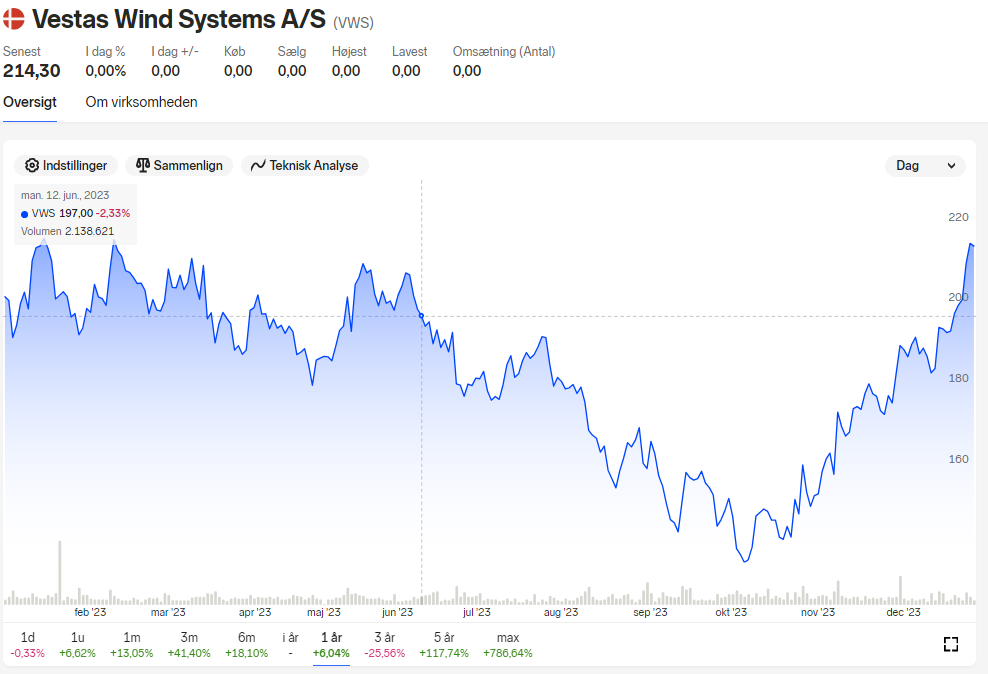Viewport: 988px width, 674px height.
Task: Expand the chart to fullscreen
Action: tap(951, 644)
